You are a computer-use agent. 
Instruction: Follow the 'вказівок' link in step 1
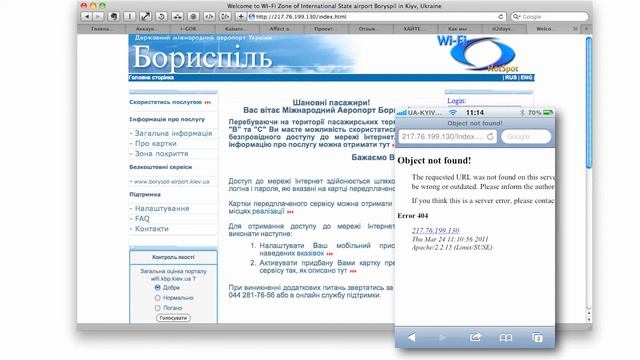click(x=310, y=253)
